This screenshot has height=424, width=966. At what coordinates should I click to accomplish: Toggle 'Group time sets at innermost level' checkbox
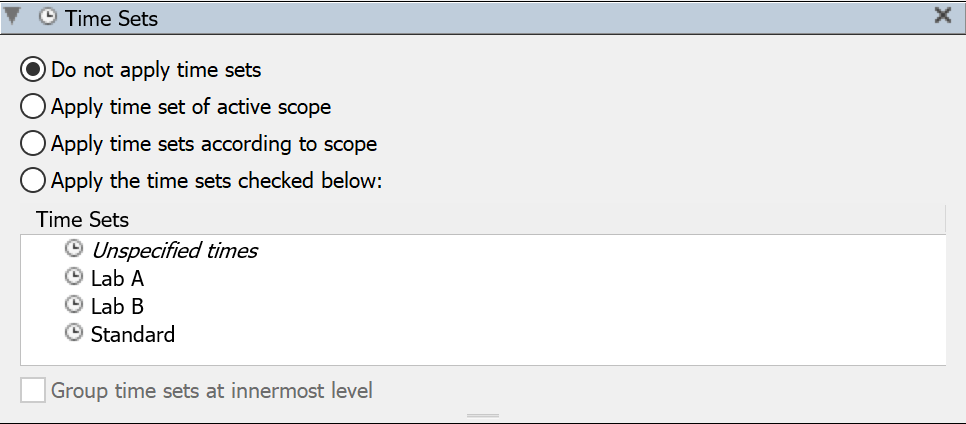(33, 391)
